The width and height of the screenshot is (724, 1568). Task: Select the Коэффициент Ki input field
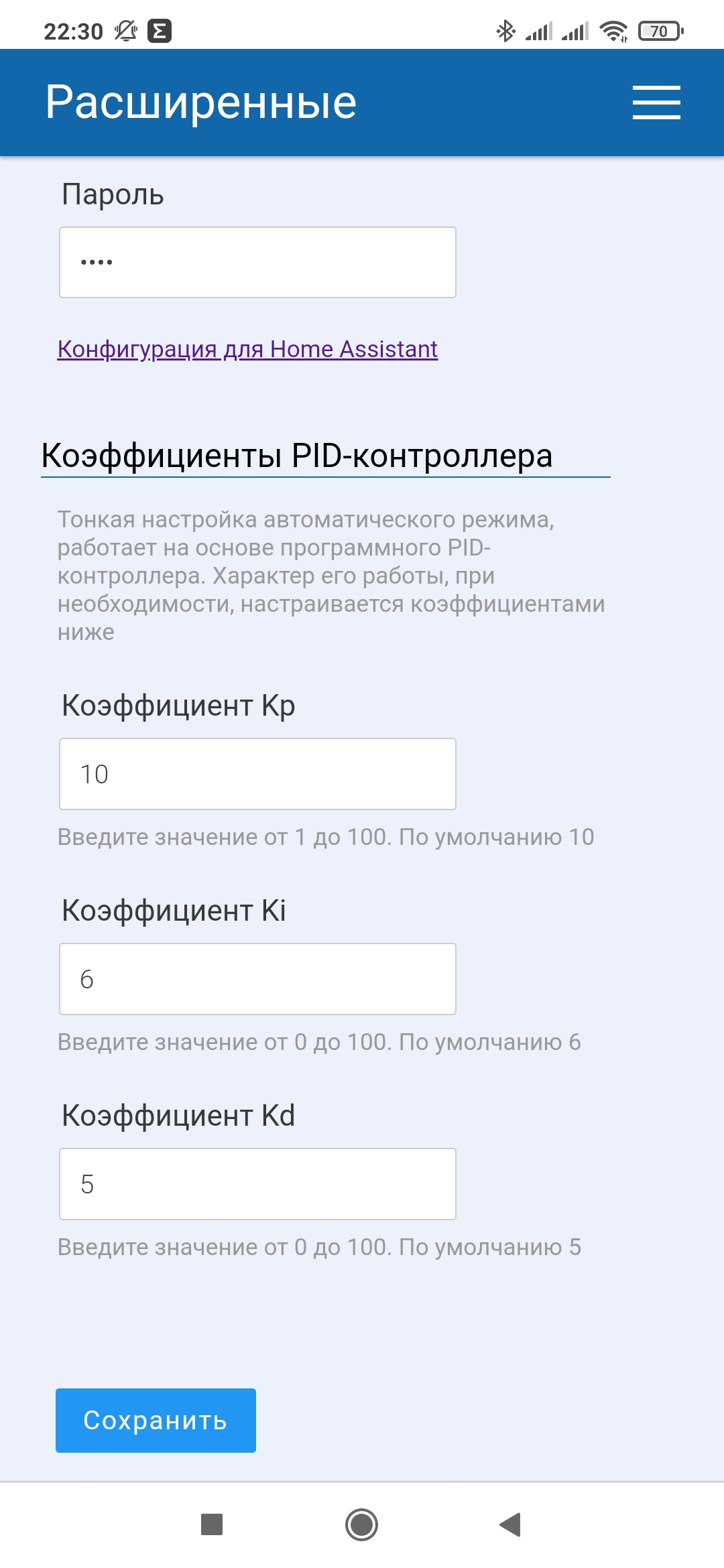257,979
